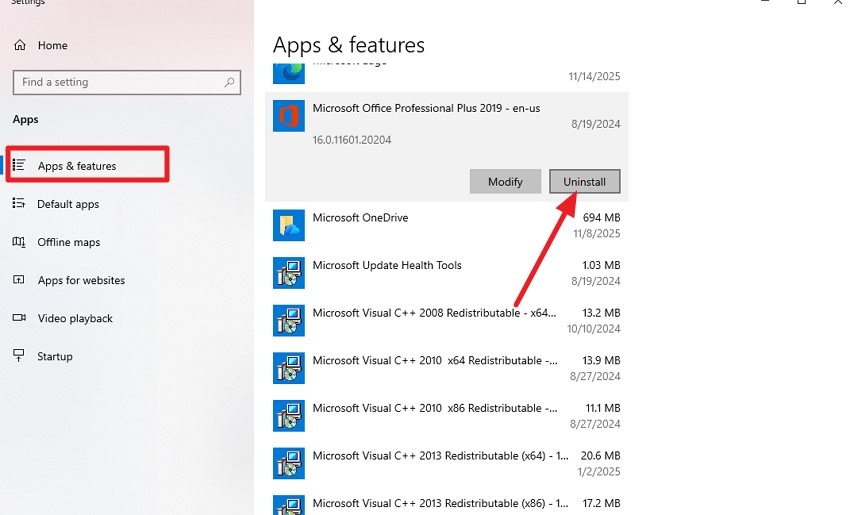Screen dimensions: 850x515
Task: Open the Home settings page label
Action: 53,46
